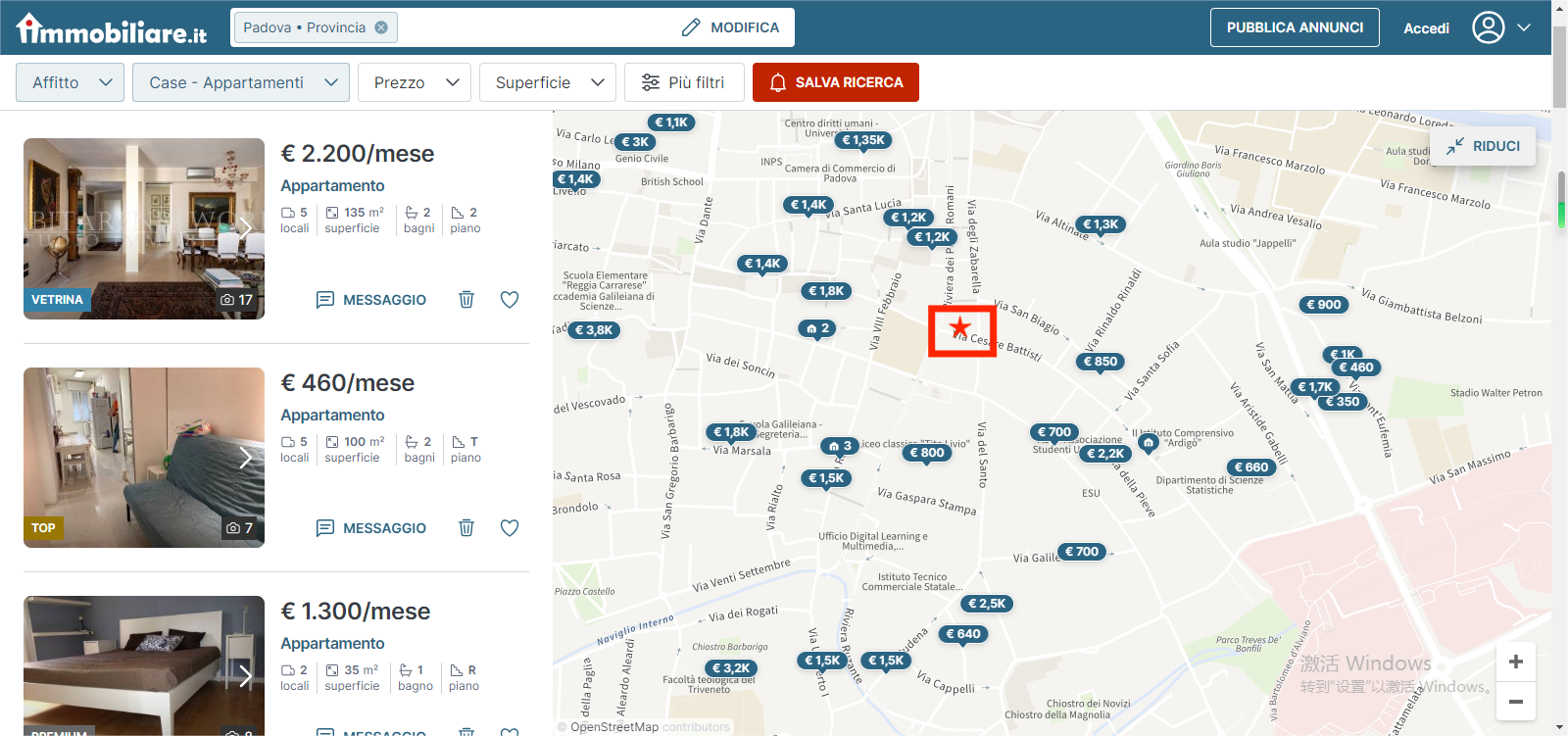
Task: Select the cluster marker showing 3 homes
Action: click(841, 446)
